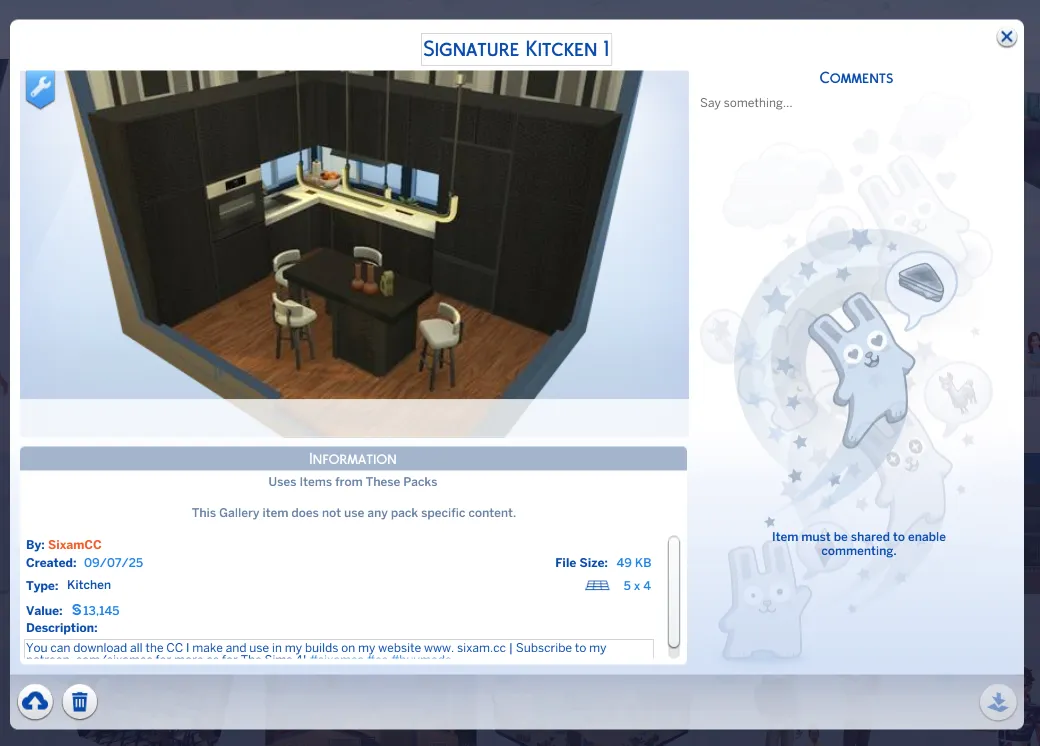Close the Signature Kitchen 1 dialog
Screen dimensions: 1040x746
pos(1006,37)
